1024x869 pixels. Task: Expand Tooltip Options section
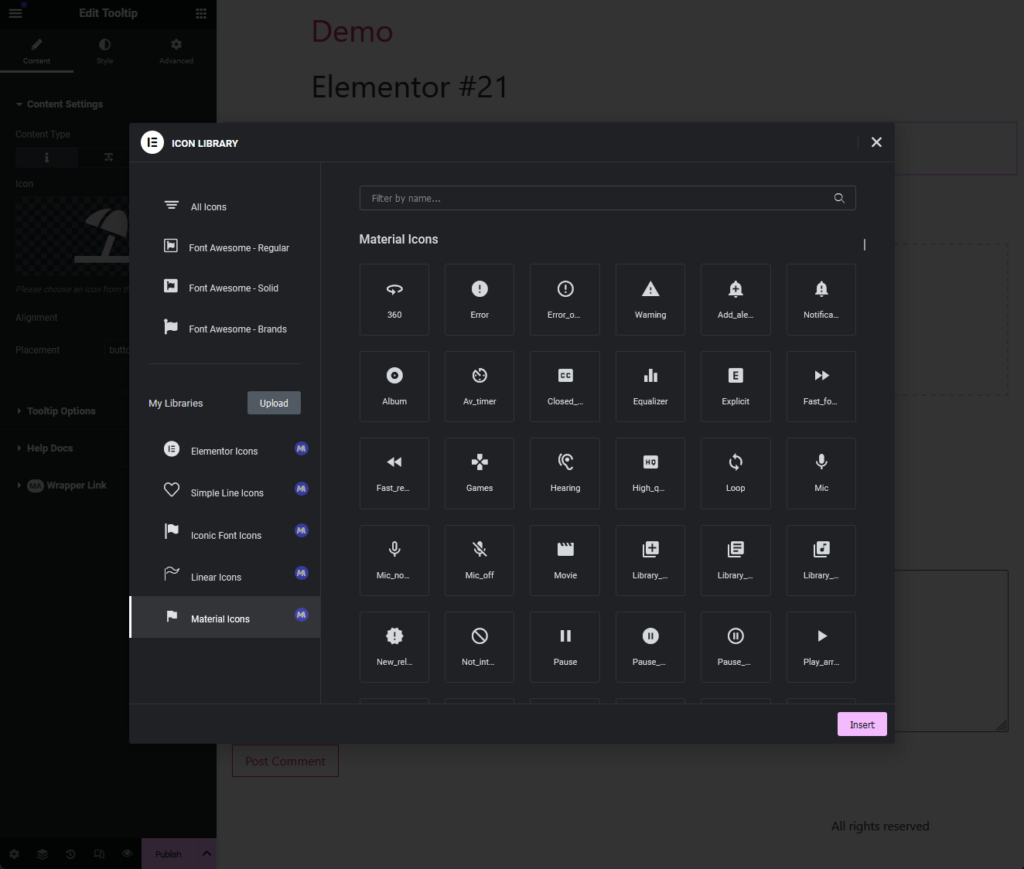61,411
